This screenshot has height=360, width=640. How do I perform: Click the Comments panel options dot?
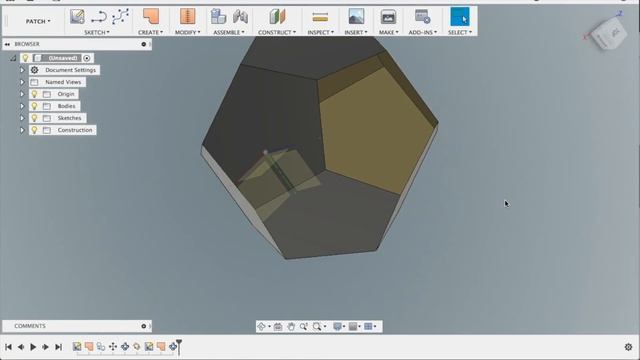pos(144,326)
